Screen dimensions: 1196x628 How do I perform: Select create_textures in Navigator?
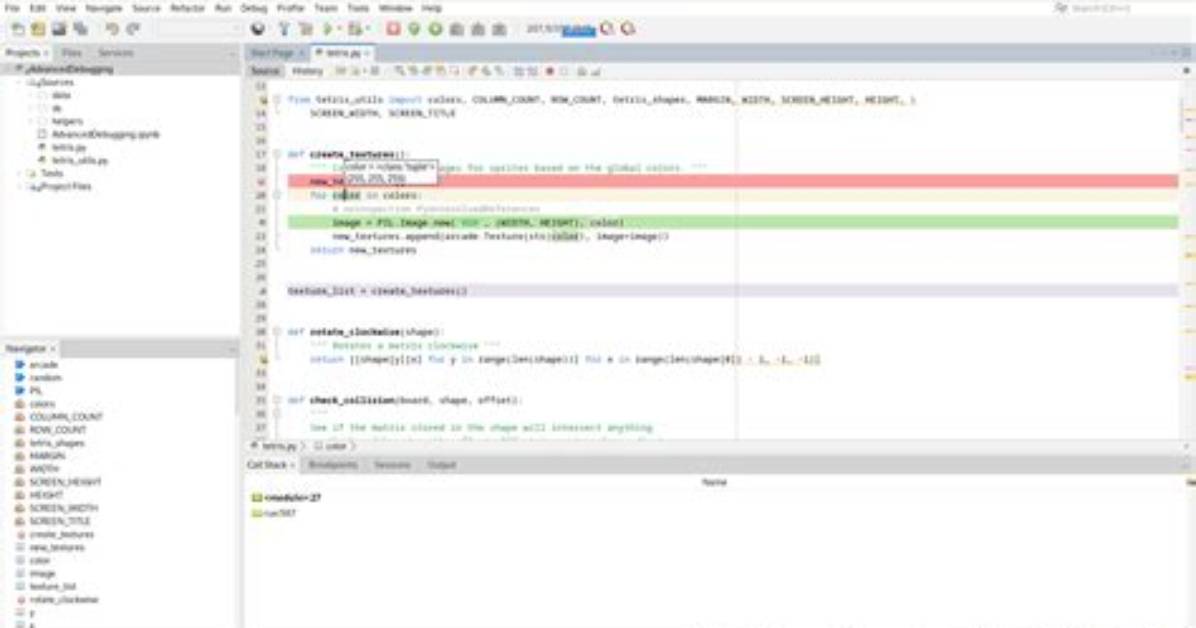[61, 534]
